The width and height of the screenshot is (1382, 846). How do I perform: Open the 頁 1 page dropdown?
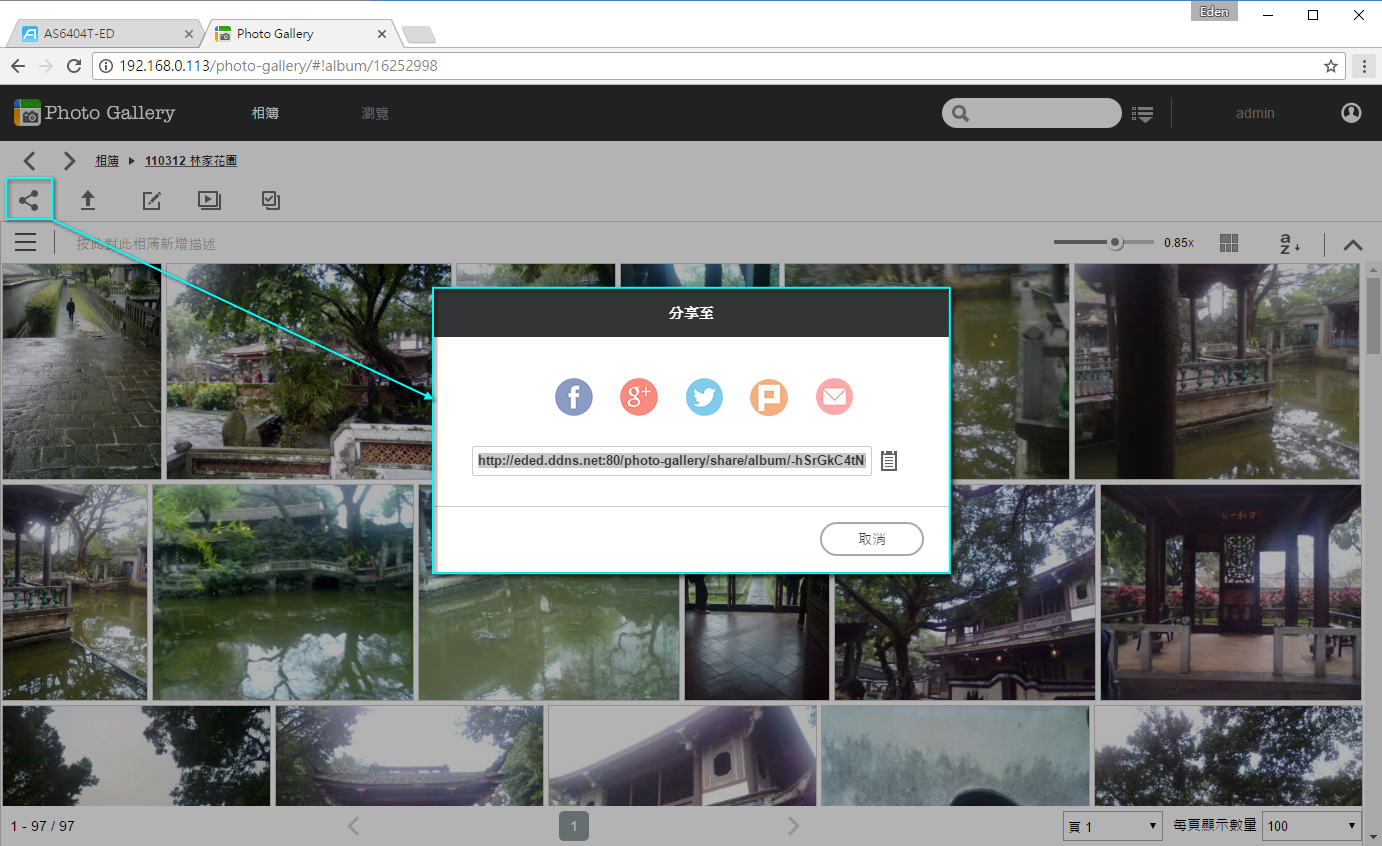click(x=1112, y=827)
